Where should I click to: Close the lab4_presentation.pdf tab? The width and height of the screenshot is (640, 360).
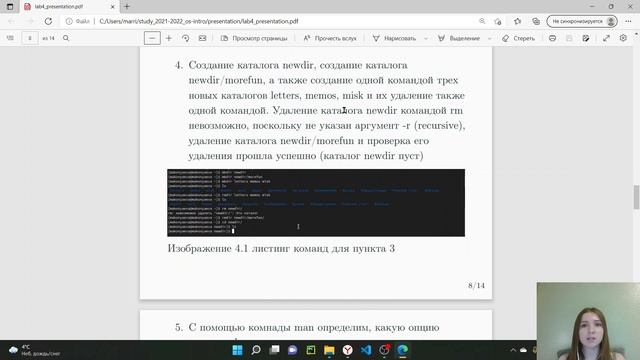[x=113, y=7]
